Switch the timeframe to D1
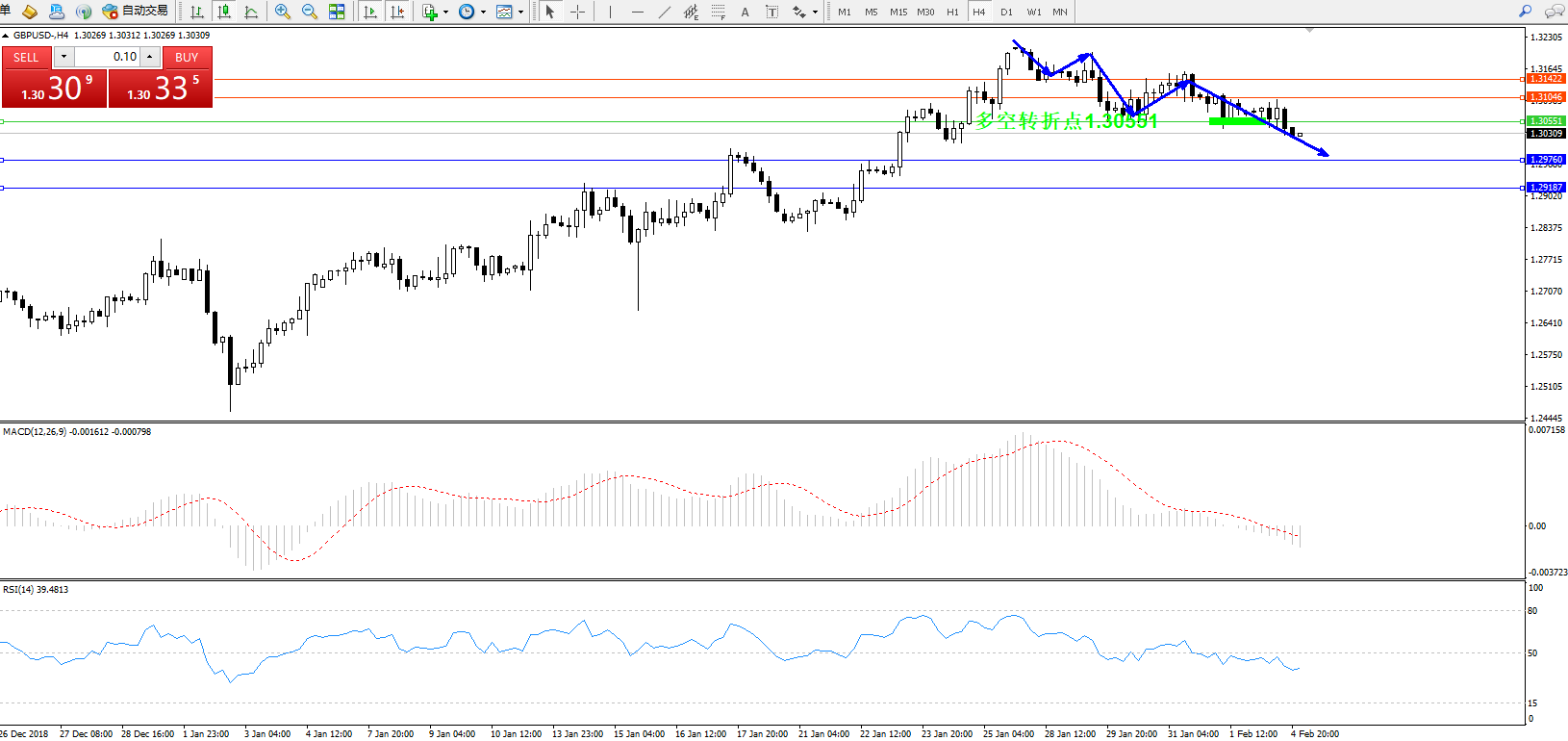The width and height of the screenshot is (1568, 741). [1006, 12]
